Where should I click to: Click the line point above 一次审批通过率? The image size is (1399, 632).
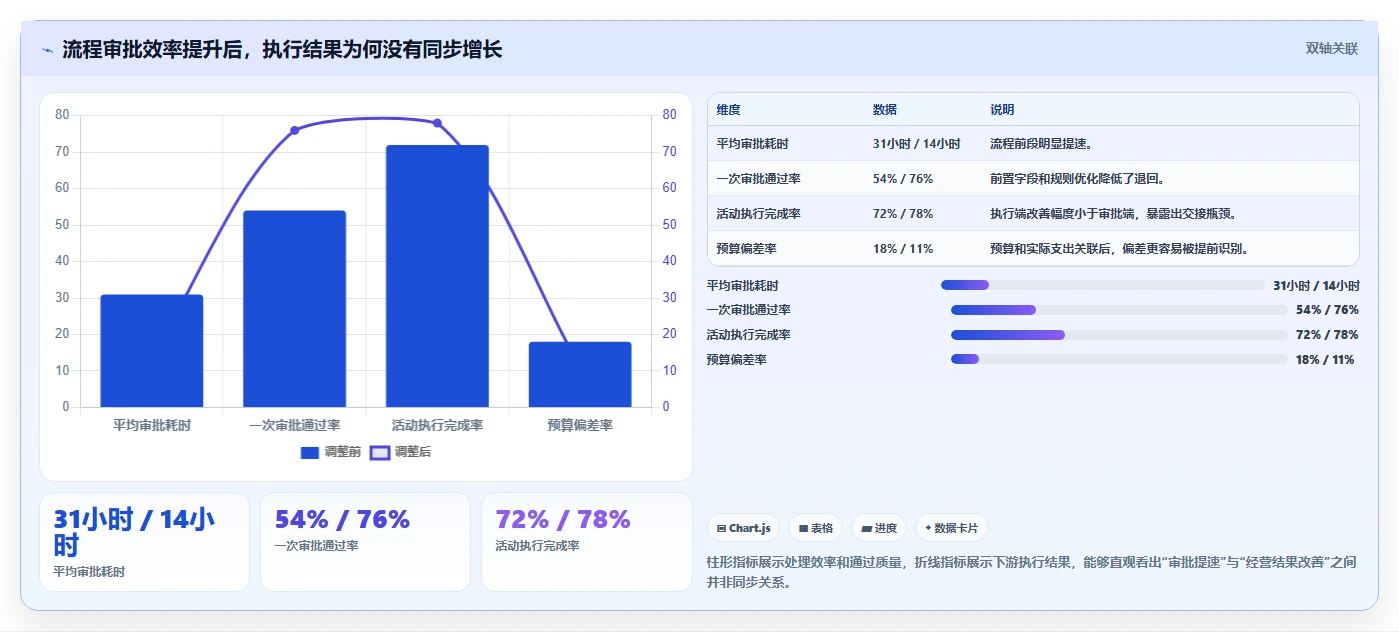(x=294, y=130)
